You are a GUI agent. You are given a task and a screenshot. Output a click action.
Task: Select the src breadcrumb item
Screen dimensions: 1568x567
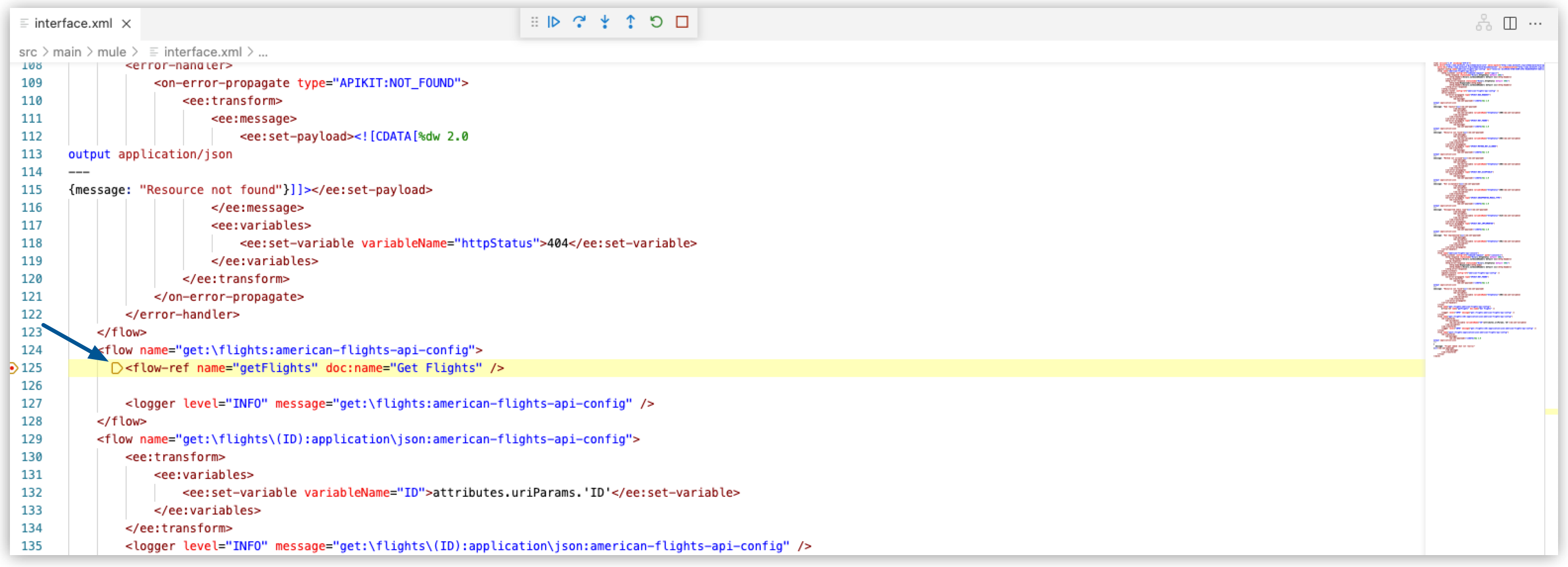[x=28, y=52]
